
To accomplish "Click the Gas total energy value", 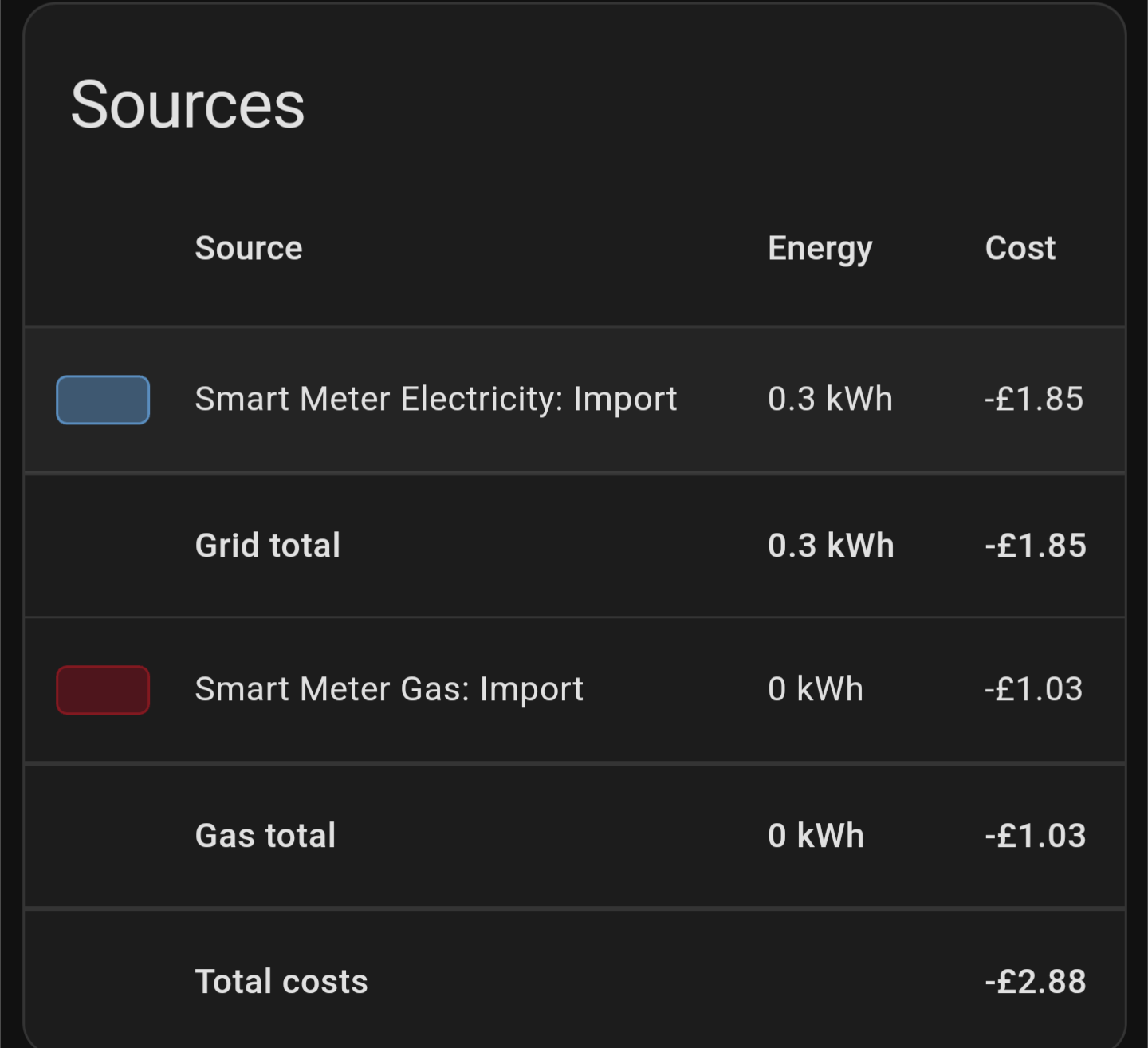I will [816, 836].
